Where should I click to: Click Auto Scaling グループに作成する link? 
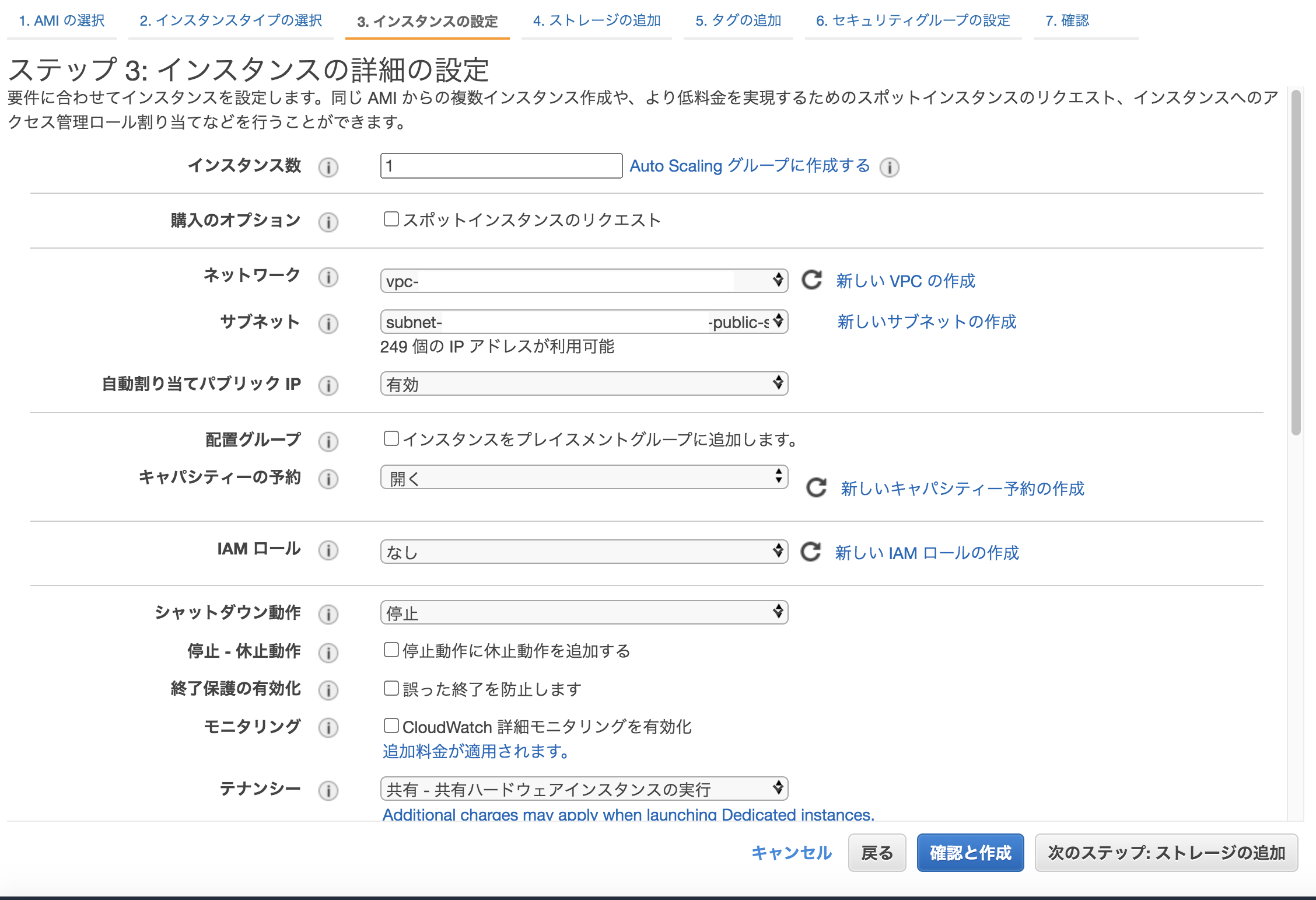point(750,166)
